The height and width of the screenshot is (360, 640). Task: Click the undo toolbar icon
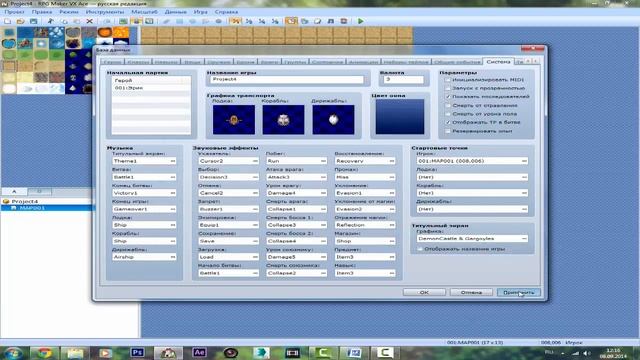click(107, 21)
